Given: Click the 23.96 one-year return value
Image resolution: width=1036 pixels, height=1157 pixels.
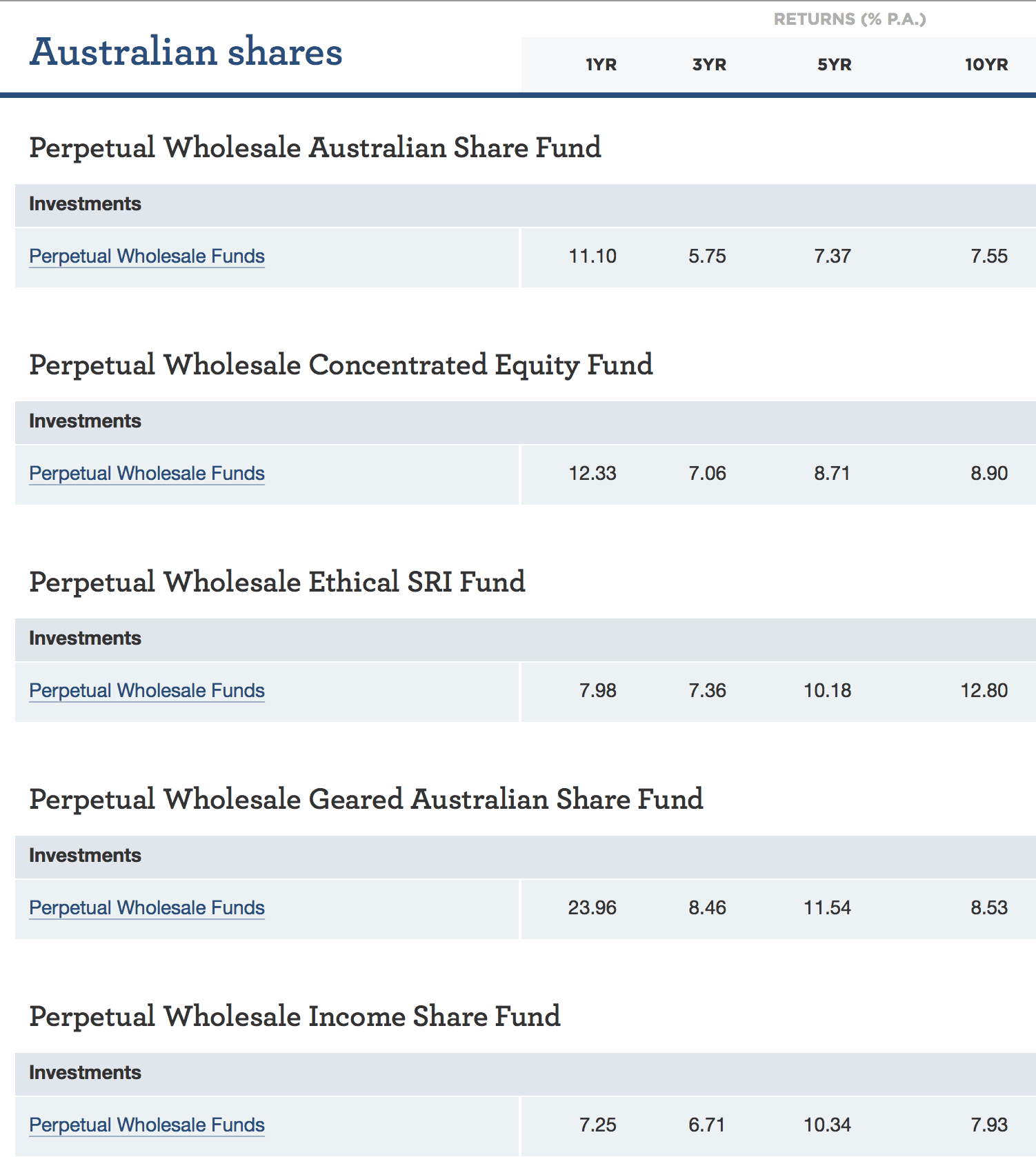Looking at the screenshot, I should pyautogui.click(x=592, y=908).
